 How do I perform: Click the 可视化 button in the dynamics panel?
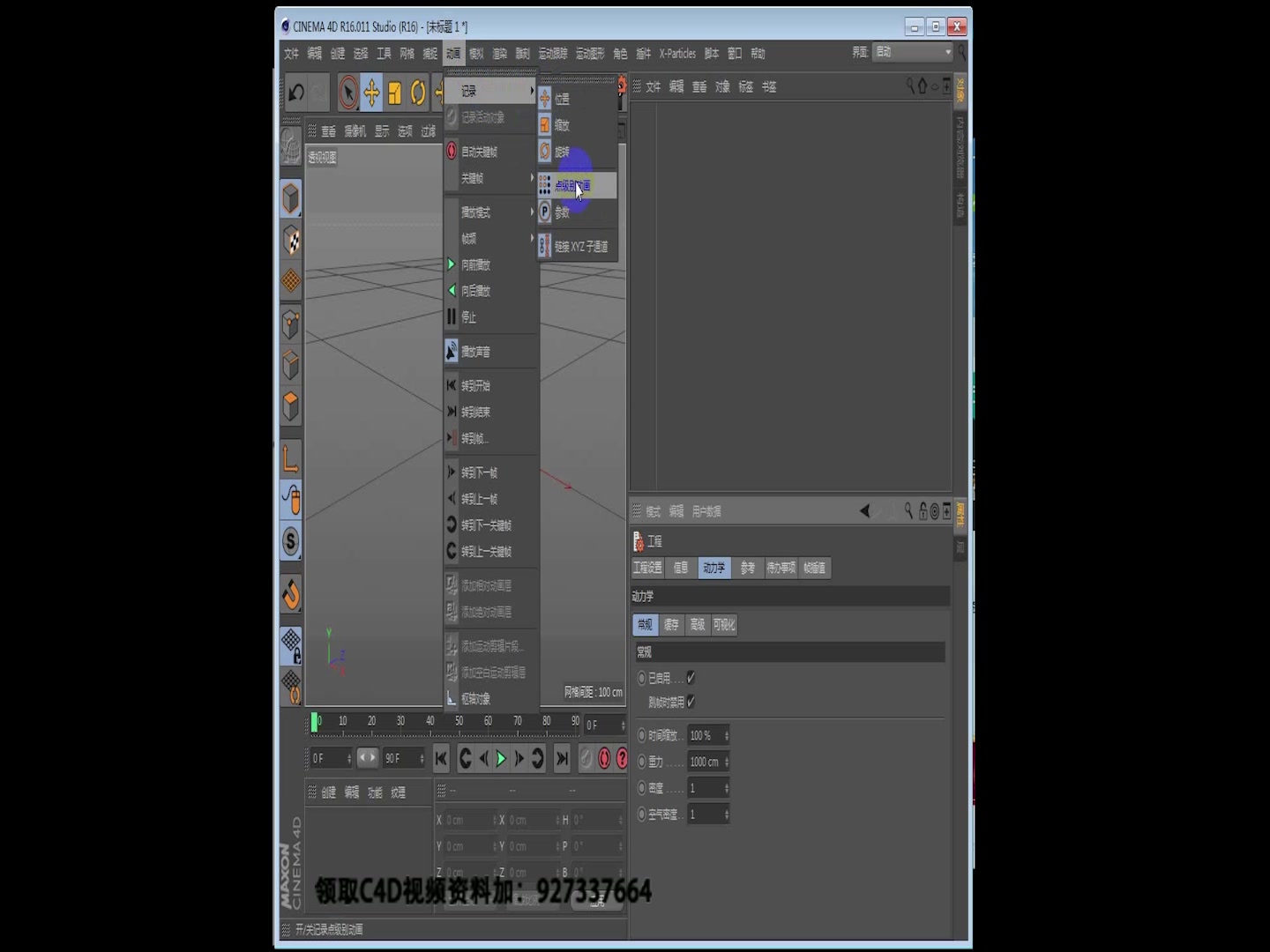tap(723, 625)
